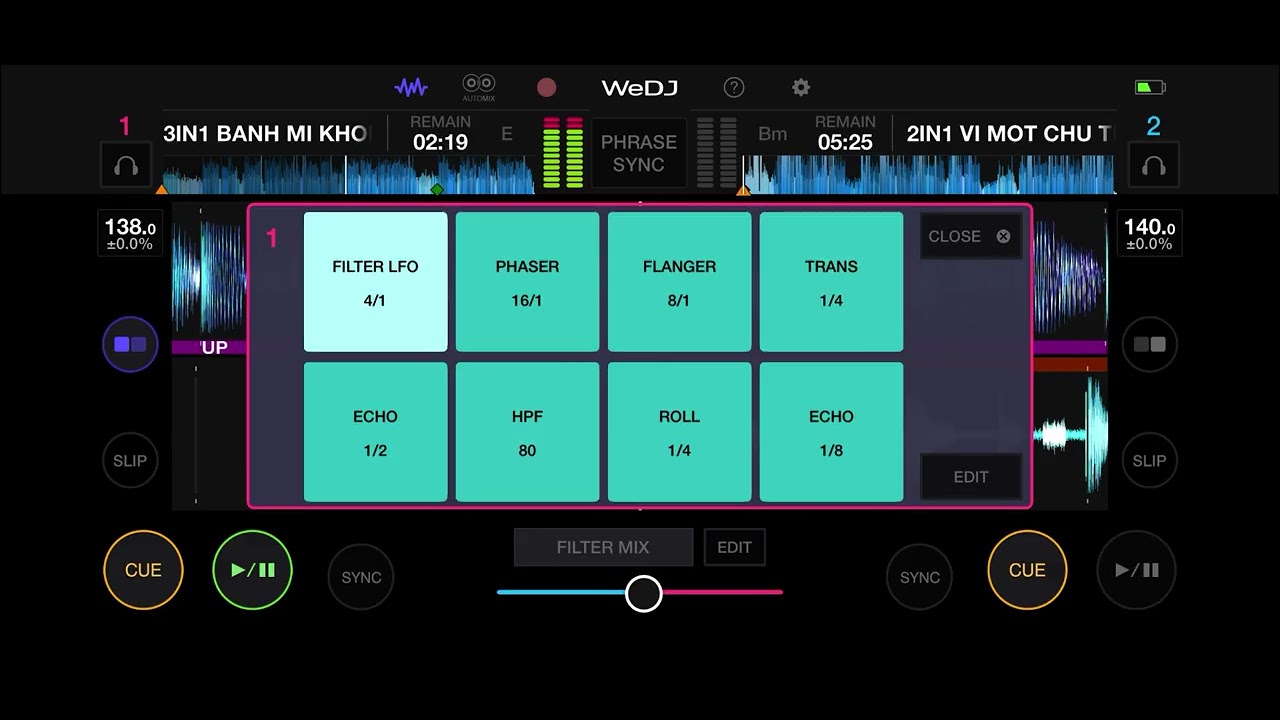Open the Automix feature
The image size is (1280, 720).
coord(479,87)
